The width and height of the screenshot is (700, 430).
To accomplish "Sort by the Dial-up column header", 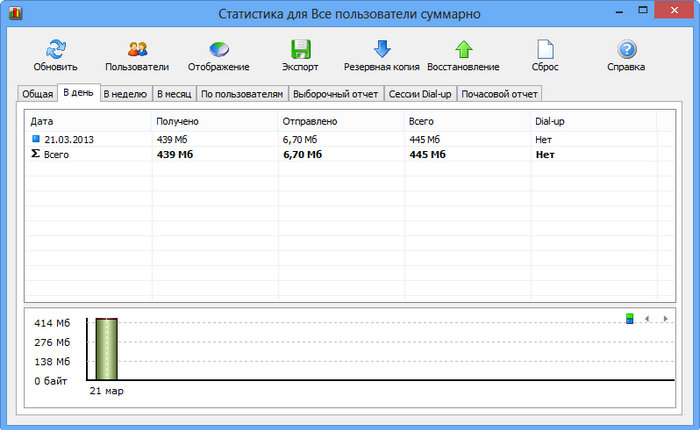I will click(593, 121).
